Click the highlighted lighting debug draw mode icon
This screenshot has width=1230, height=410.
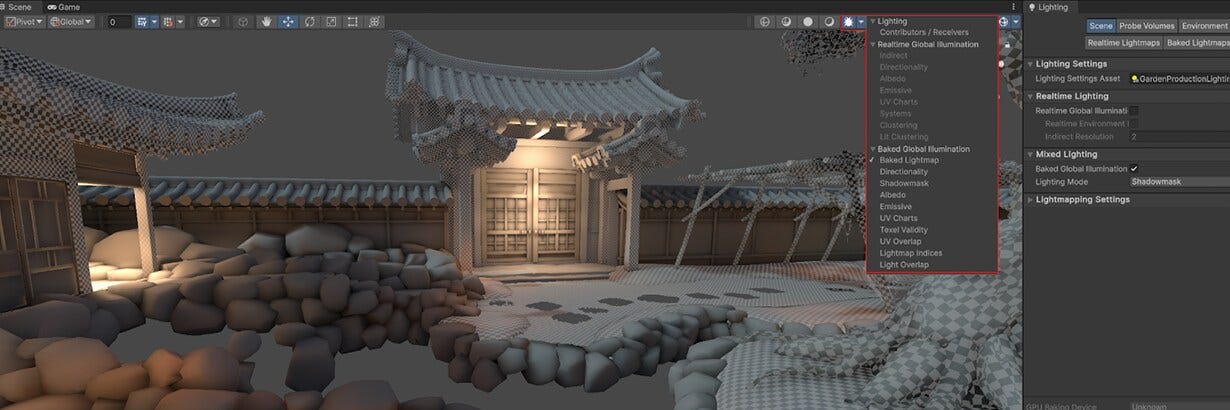click(849, 21)
